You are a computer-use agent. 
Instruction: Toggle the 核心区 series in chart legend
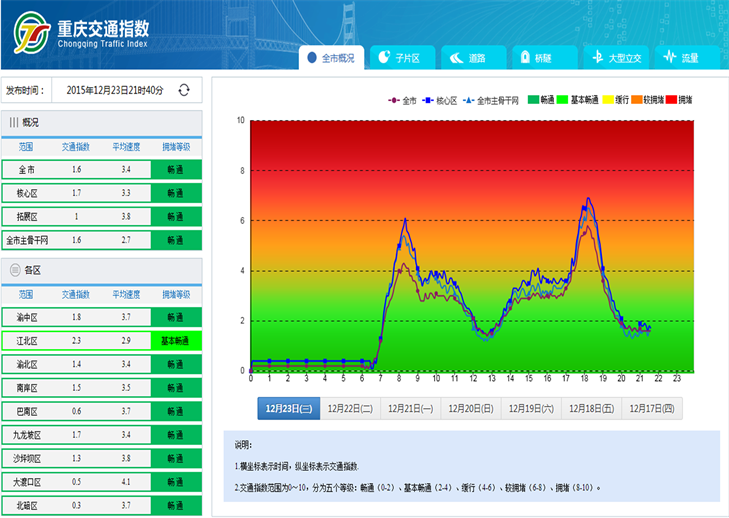pos(440,100)
